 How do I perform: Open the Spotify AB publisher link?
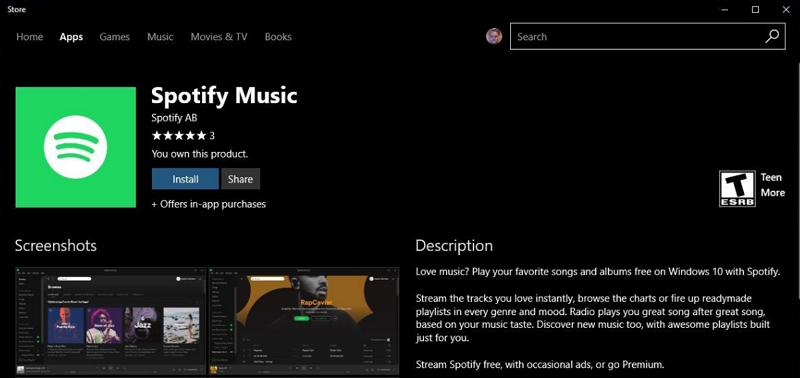pos(174,118)
